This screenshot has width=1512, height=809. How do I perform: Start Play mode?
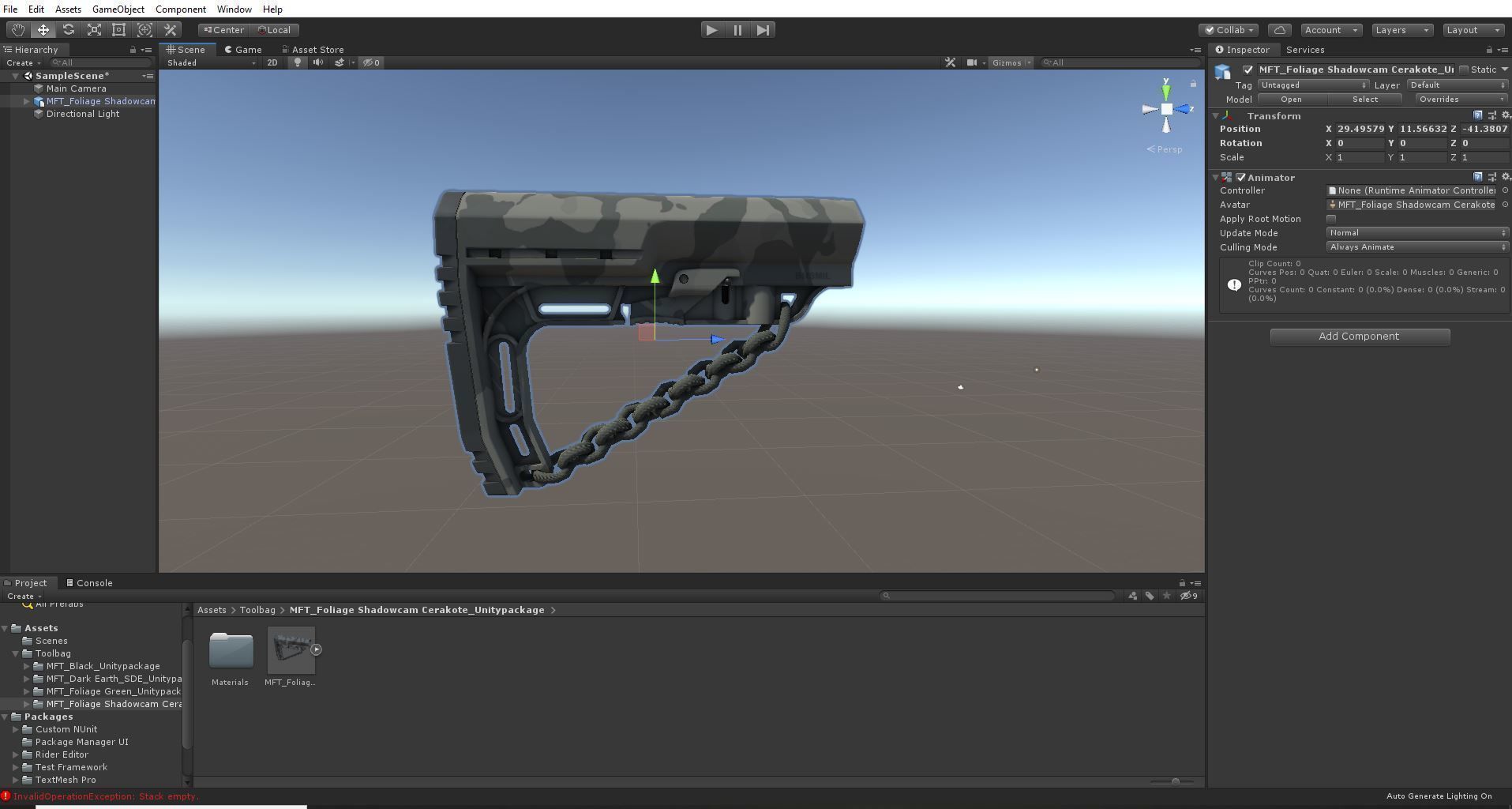coord(711,30)
